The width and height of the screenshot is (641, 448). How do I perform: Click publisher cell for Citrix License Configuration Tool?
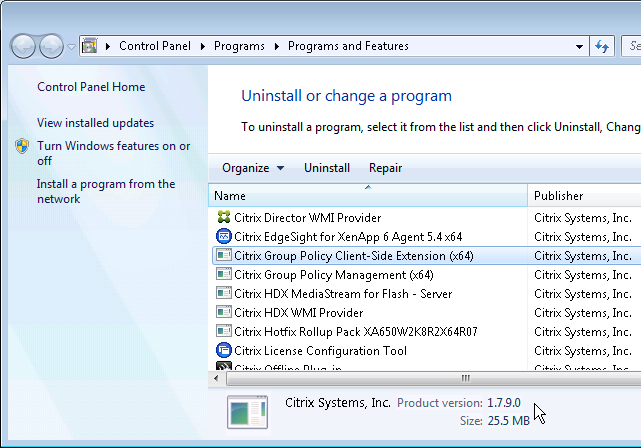pyautogui.click(x=583, y=351)
